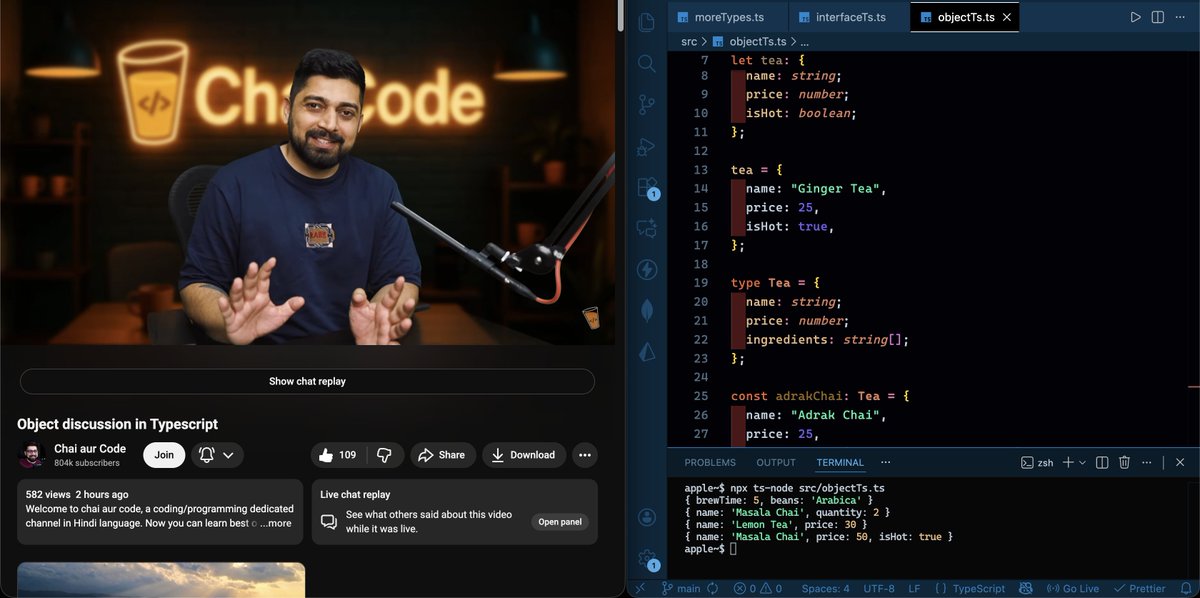This screenshot has width=1200, height=598.
Task: Change indentation via Spaces: 4
Action: pyautogui.click(x=825, y=589)
